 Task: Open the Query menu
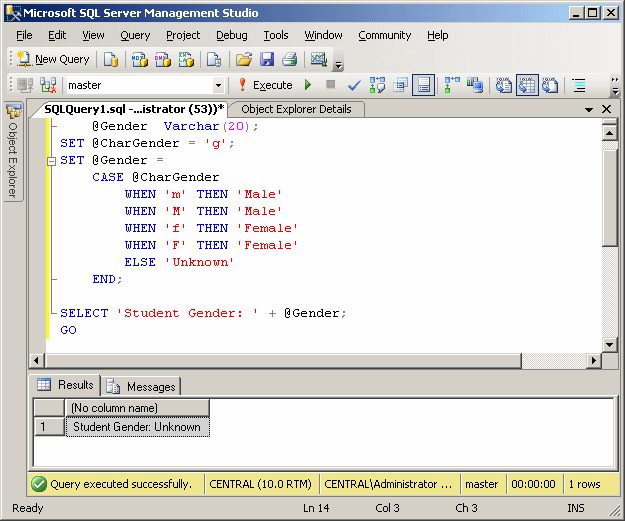[x=135, y=35]
